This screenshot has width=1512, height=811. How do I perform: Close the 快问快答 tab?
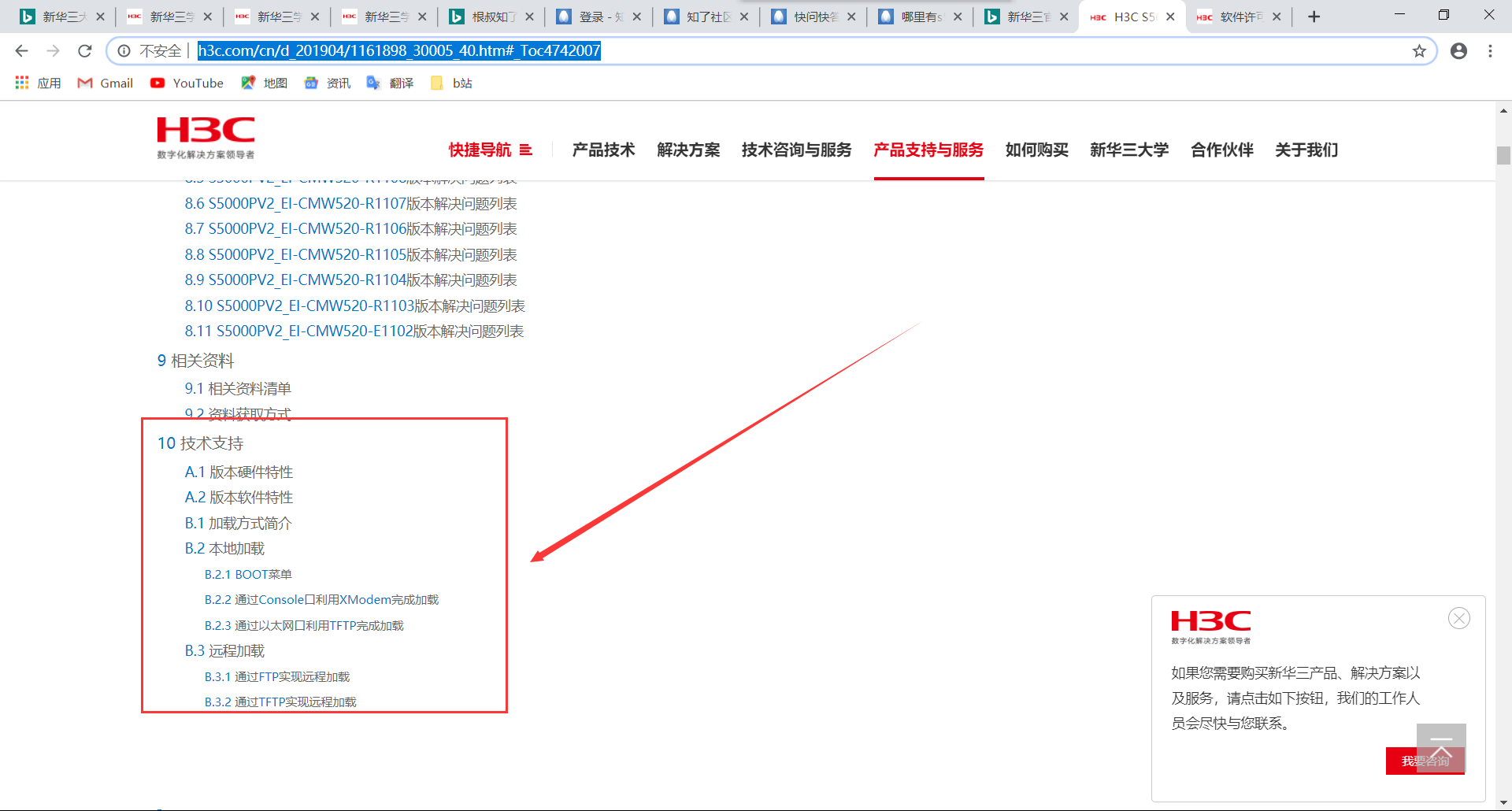(851, 17)
